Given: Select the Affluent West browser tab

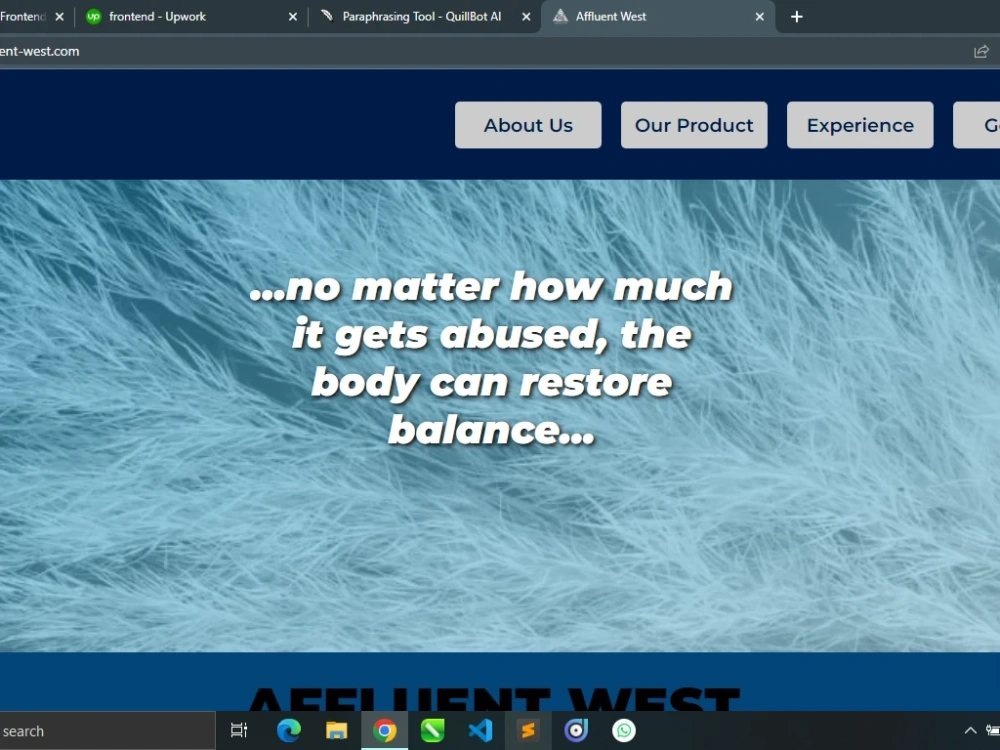Looking at the screenshot, I should (x=657, y=17).
